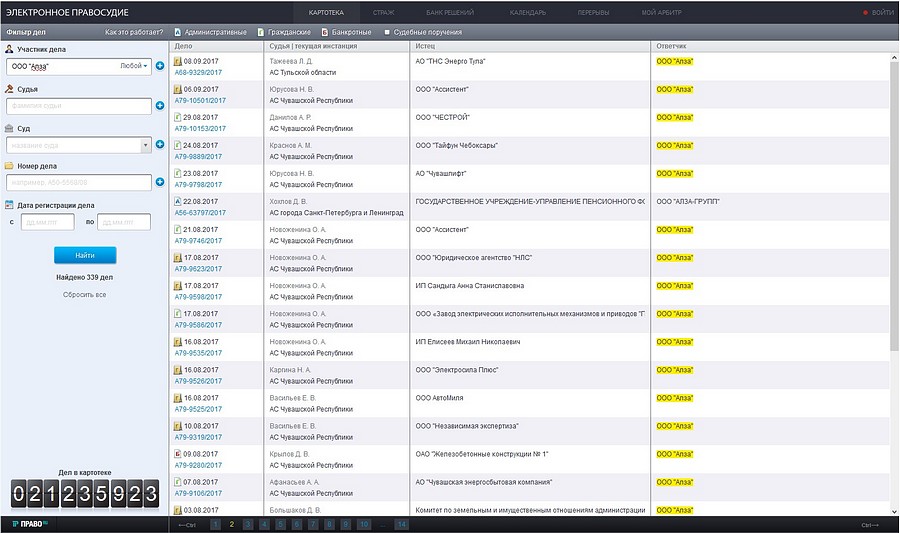Screen dimensions: 900x533
Task: Click the case icon in row А79-9586/2017
Action: (178, 314)
